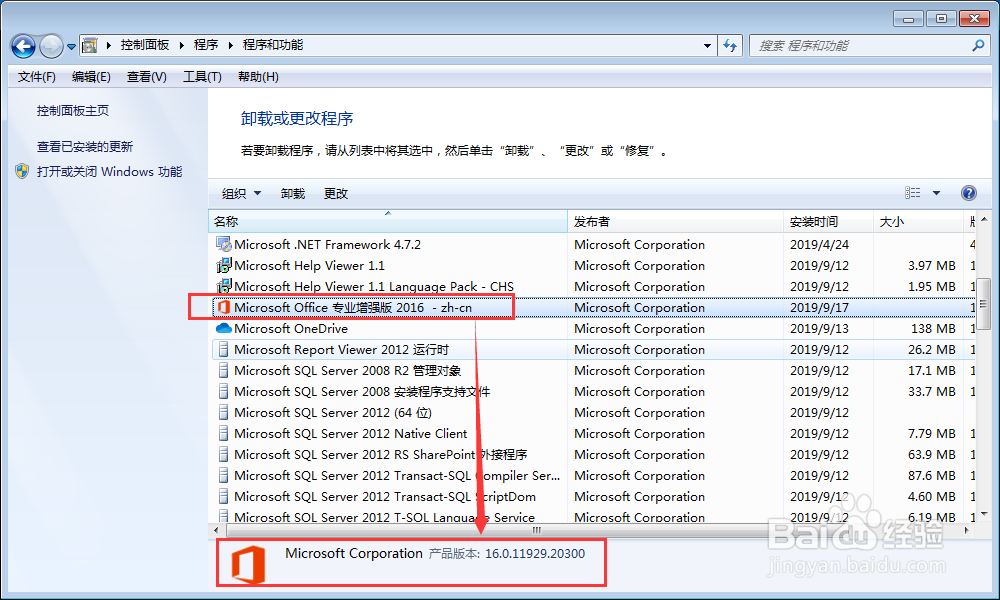
Task: Select Help Viewer 1.1 Language Pack - CHS
Action: pos(374,286)
